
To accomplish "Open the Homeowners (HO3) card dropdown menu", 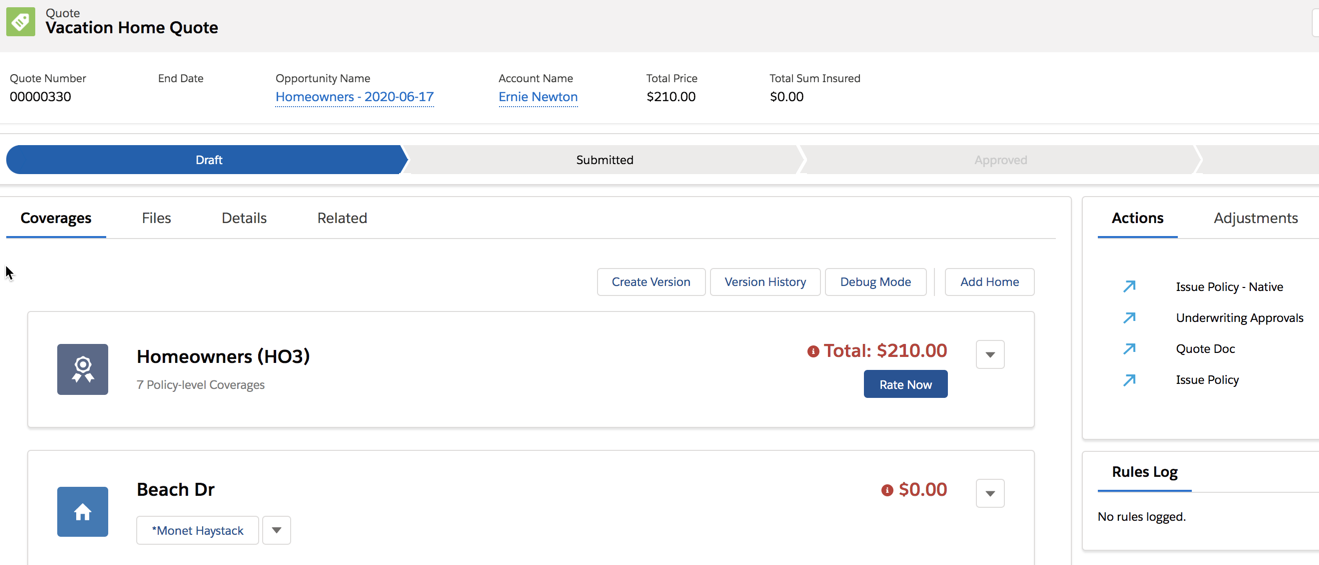I will click(990, 354).
